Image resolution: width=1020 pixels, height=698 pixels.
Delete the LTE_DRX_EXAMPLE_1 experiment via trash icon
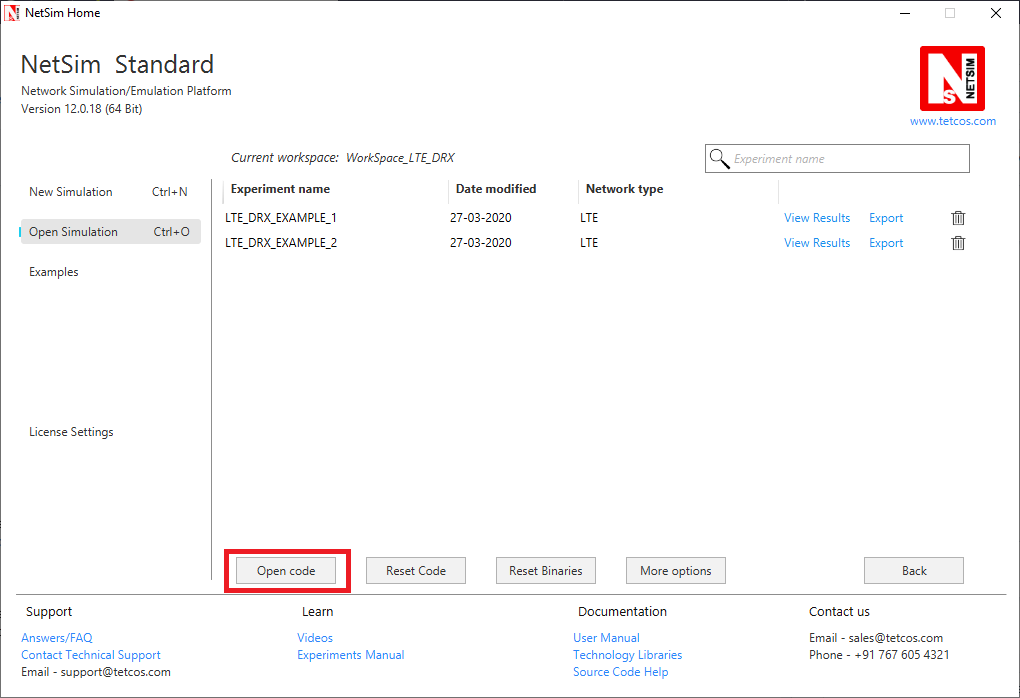pos(958,218)
